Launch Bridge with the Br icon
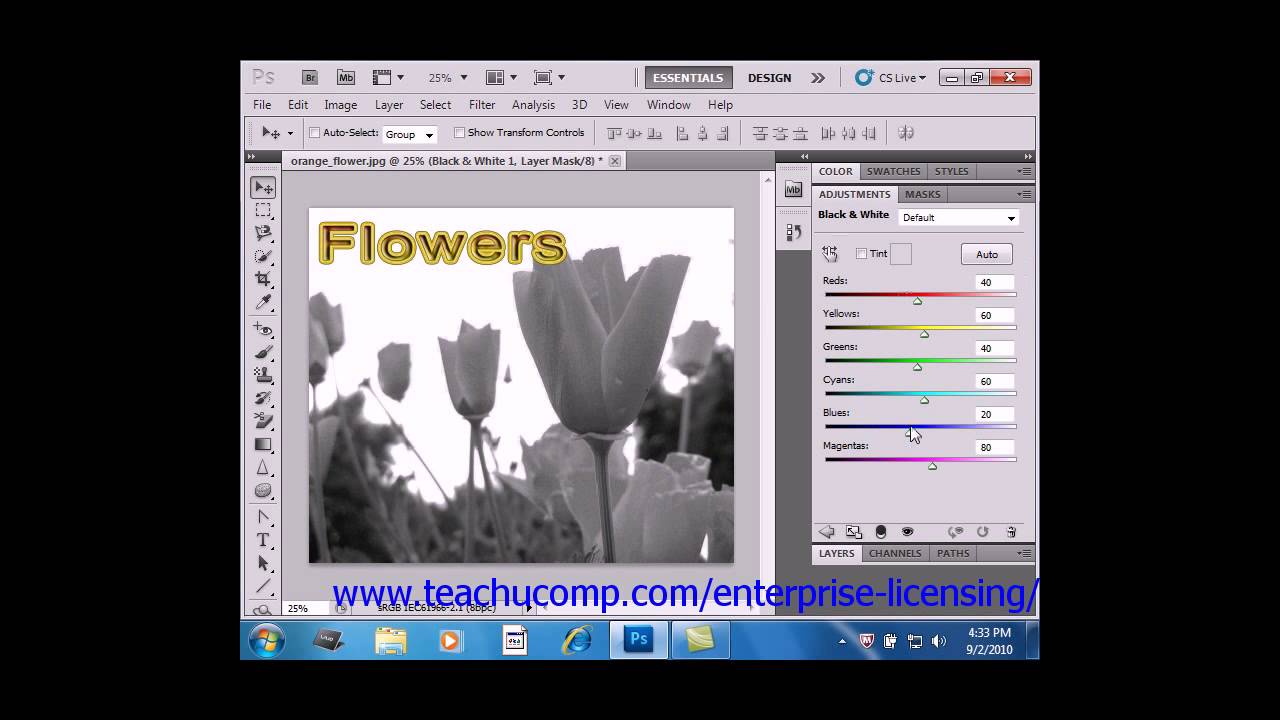 310,77
